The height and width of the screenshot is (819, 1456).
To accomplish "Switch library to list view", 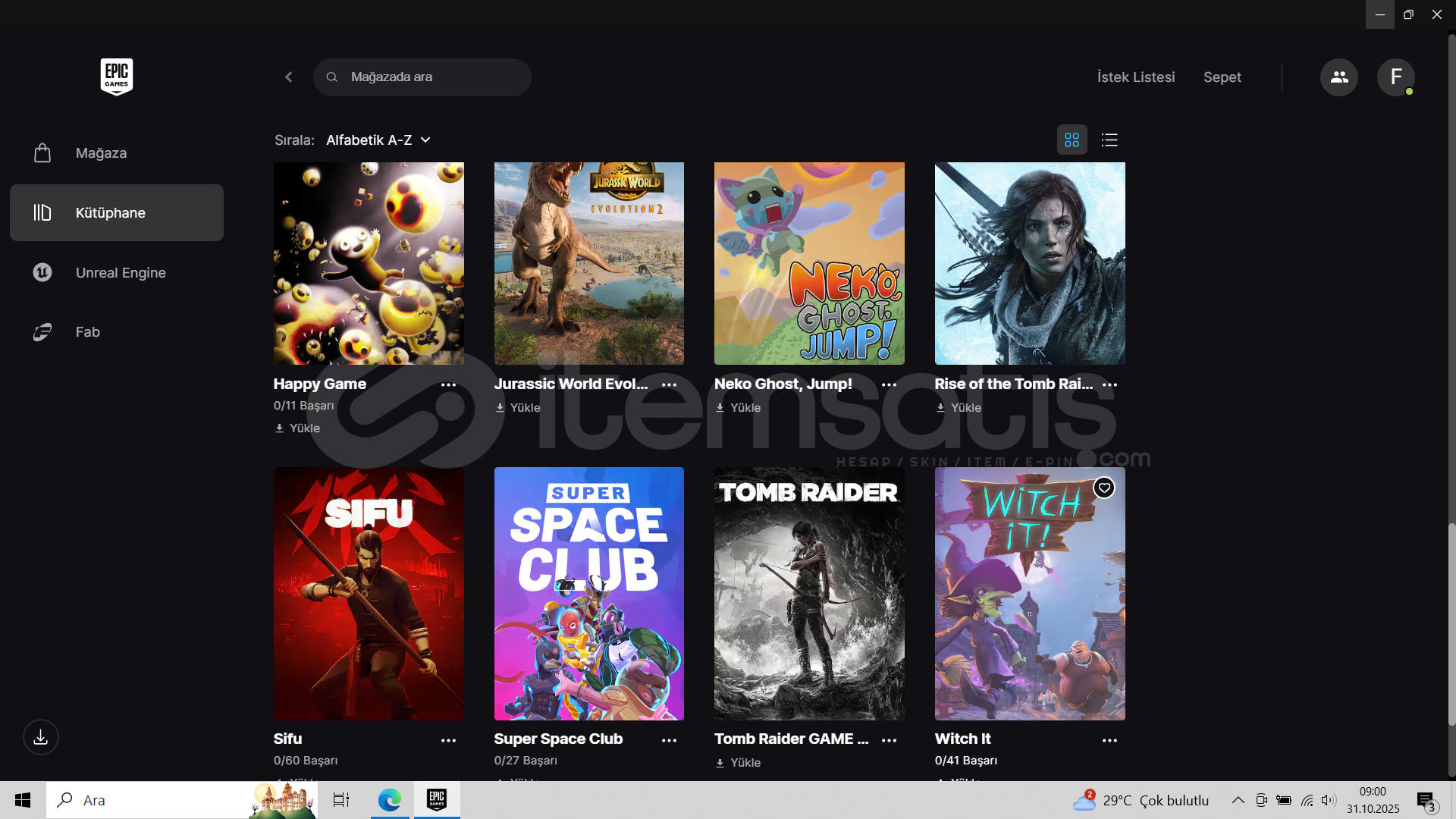I will [x=1109, y=140].
